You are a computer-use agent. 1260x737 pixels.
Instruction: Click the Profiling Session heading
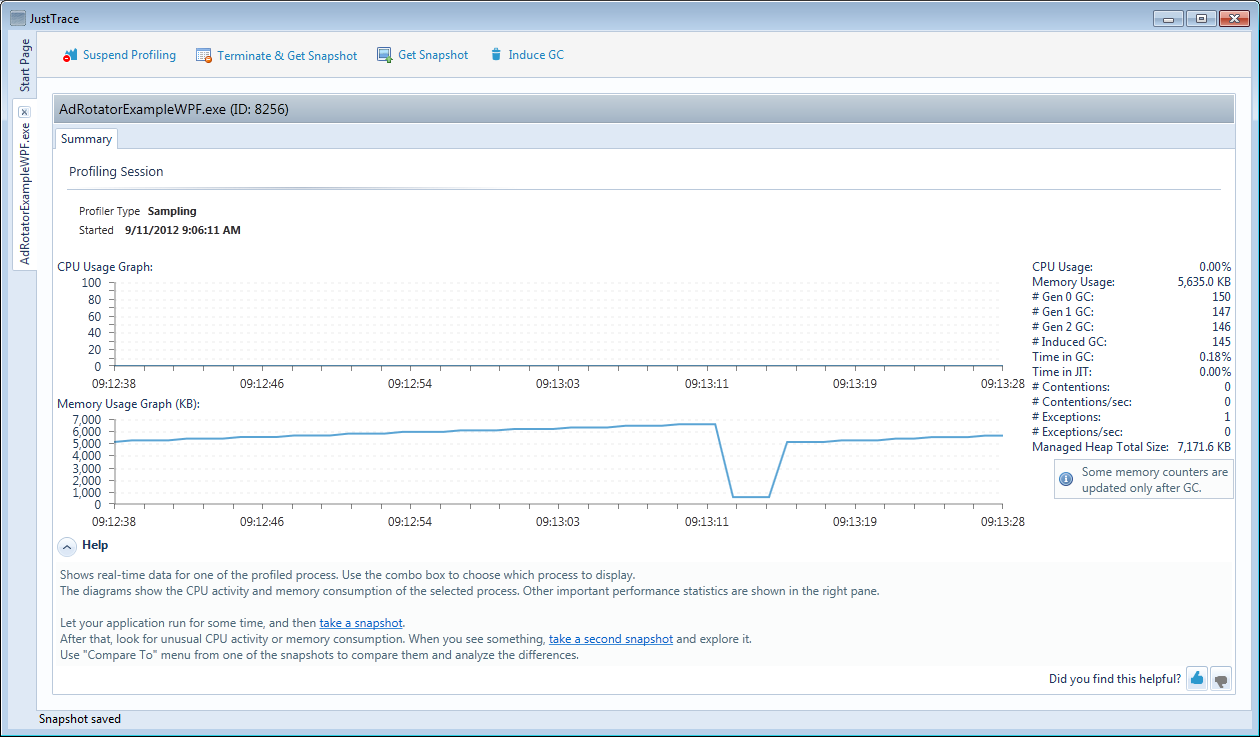116,172
